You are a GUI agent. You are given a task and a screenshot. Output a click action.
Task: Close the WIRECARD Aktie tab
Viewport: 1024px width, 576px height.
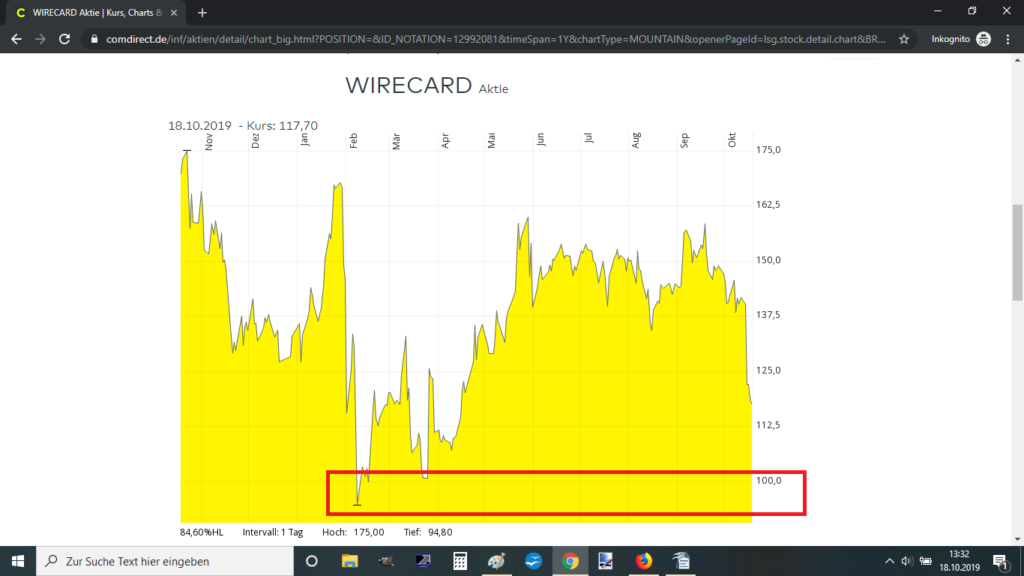[174, 12]
